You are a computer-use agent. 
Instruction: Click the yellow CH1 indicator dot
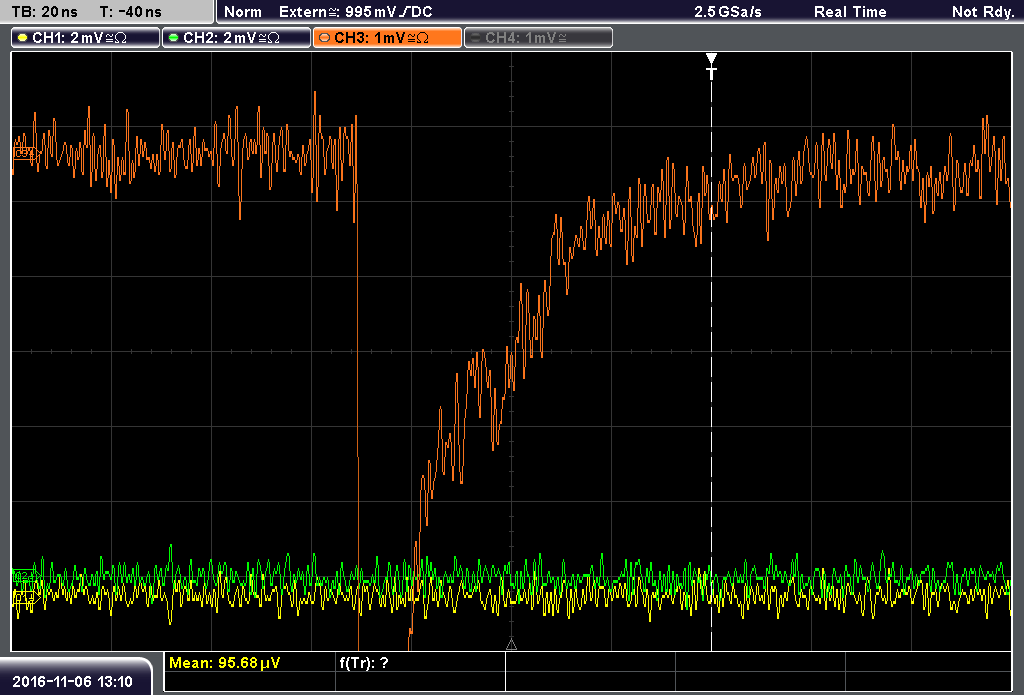23,38
